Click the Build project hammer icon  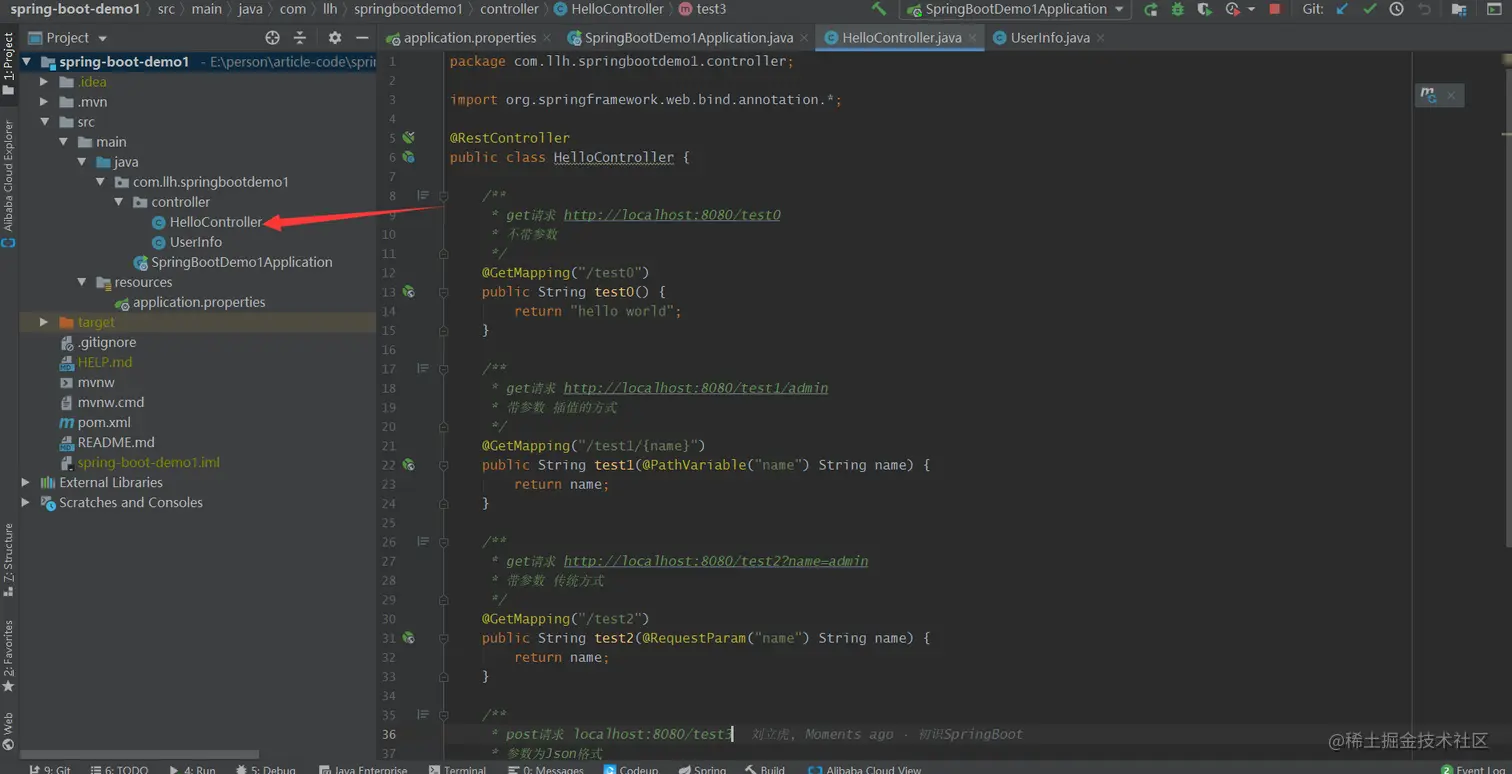pyautogui.click(x=879, y=9)
